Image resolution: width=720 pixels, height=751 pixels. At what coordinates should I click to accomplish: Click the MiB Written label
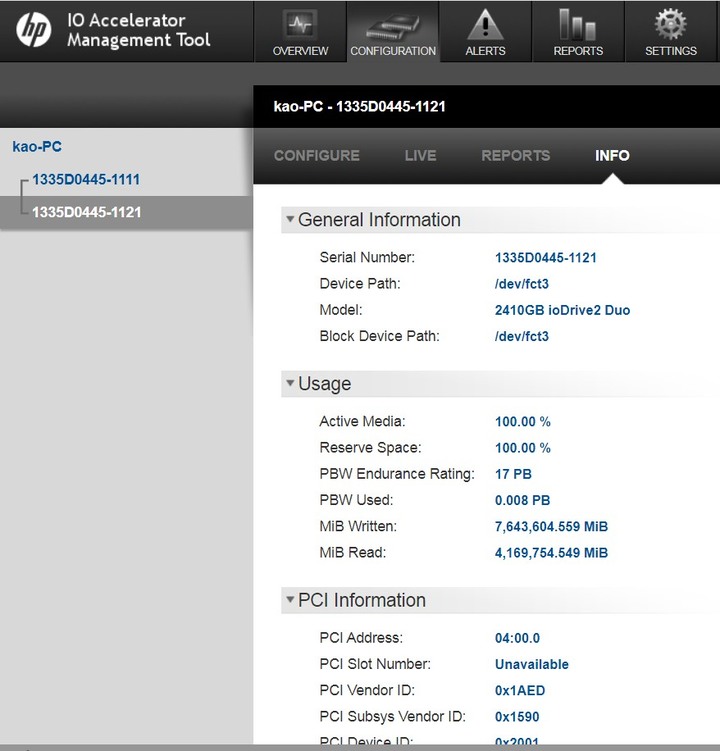tap(358, 526)
